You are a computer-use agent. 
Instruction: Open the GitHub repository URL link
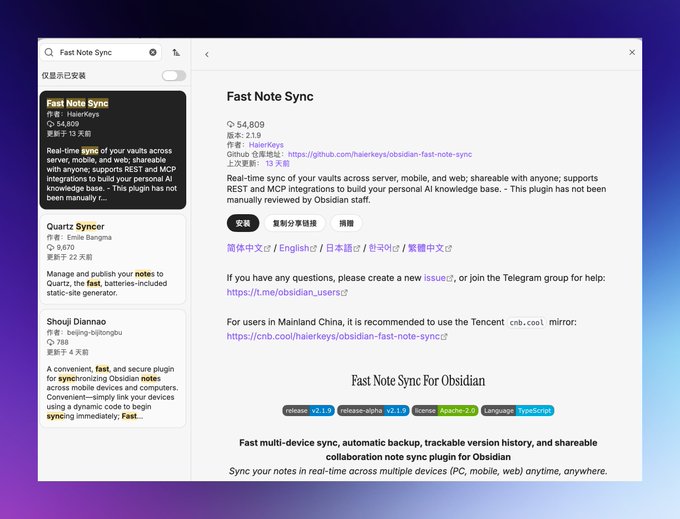pyautogui.click(x=380, y=154)
